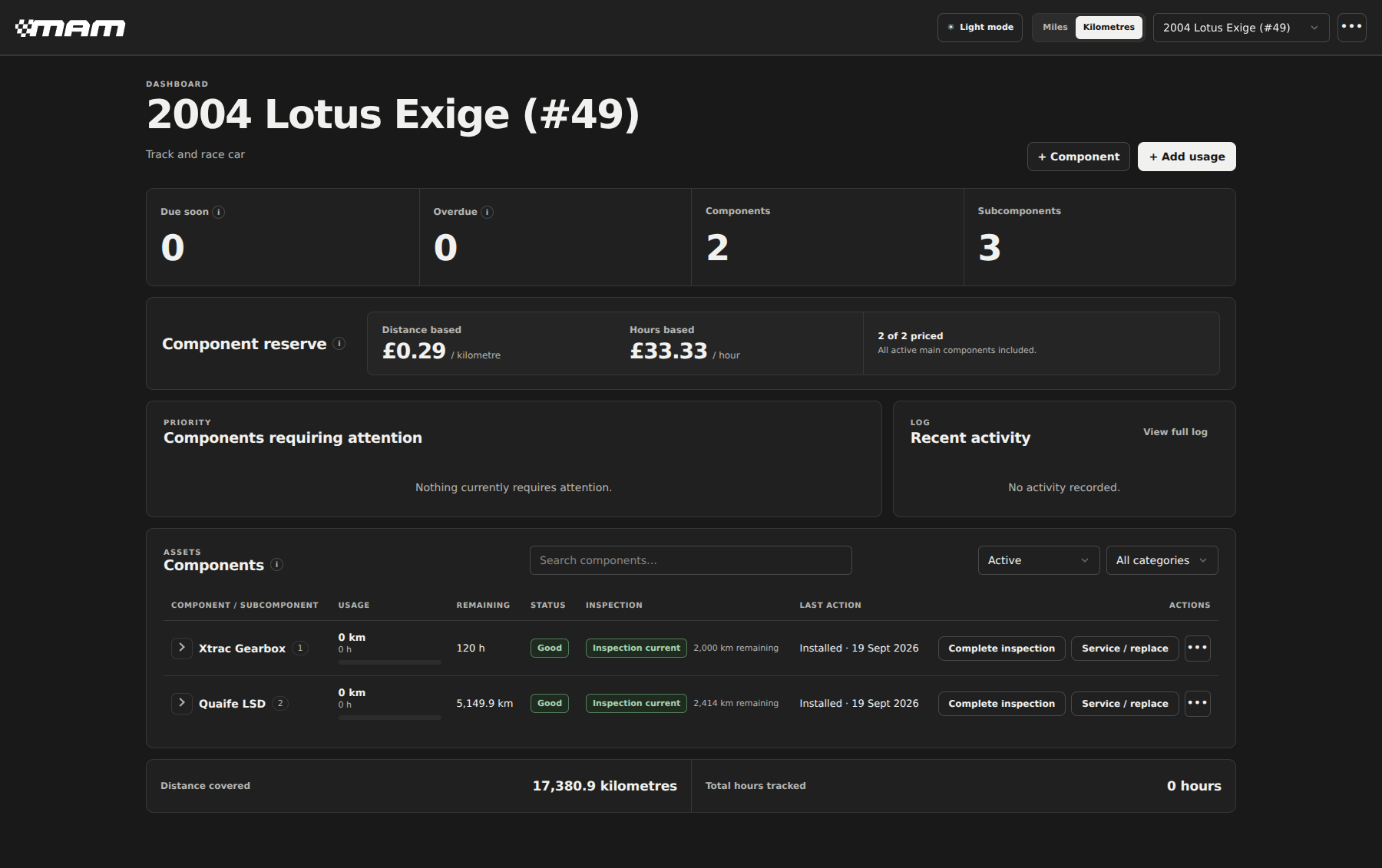The height and width of the screenshot is (868, 1382).
Task: Show info icon next to Components heading
Action: (x=277, y=565)
